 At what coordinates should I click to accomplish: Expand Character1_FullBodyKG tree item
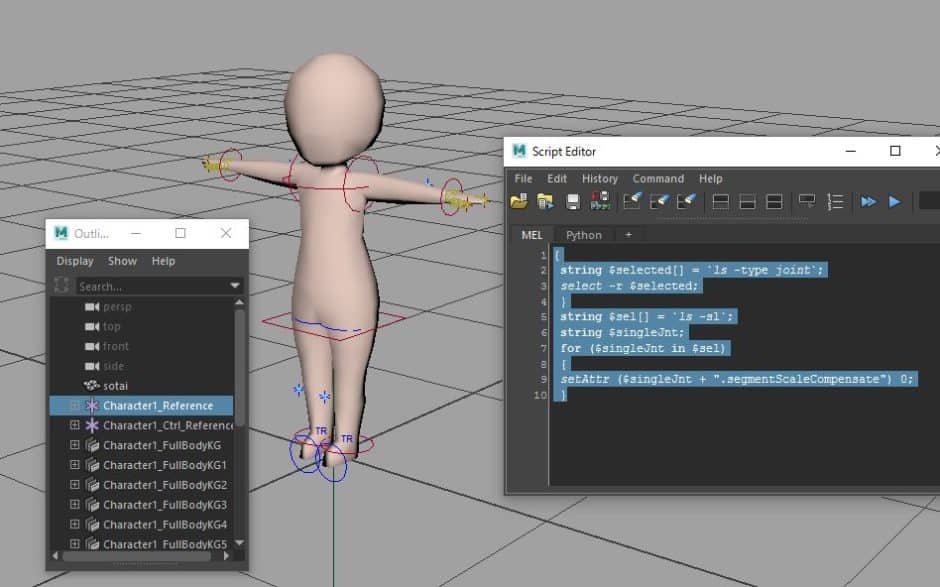tap(75, 444)
